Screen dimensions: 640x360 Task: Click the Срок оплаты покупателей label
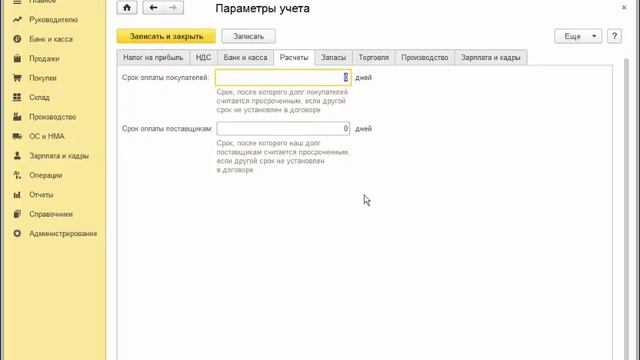pyautogui.click(x=165, y=78)
